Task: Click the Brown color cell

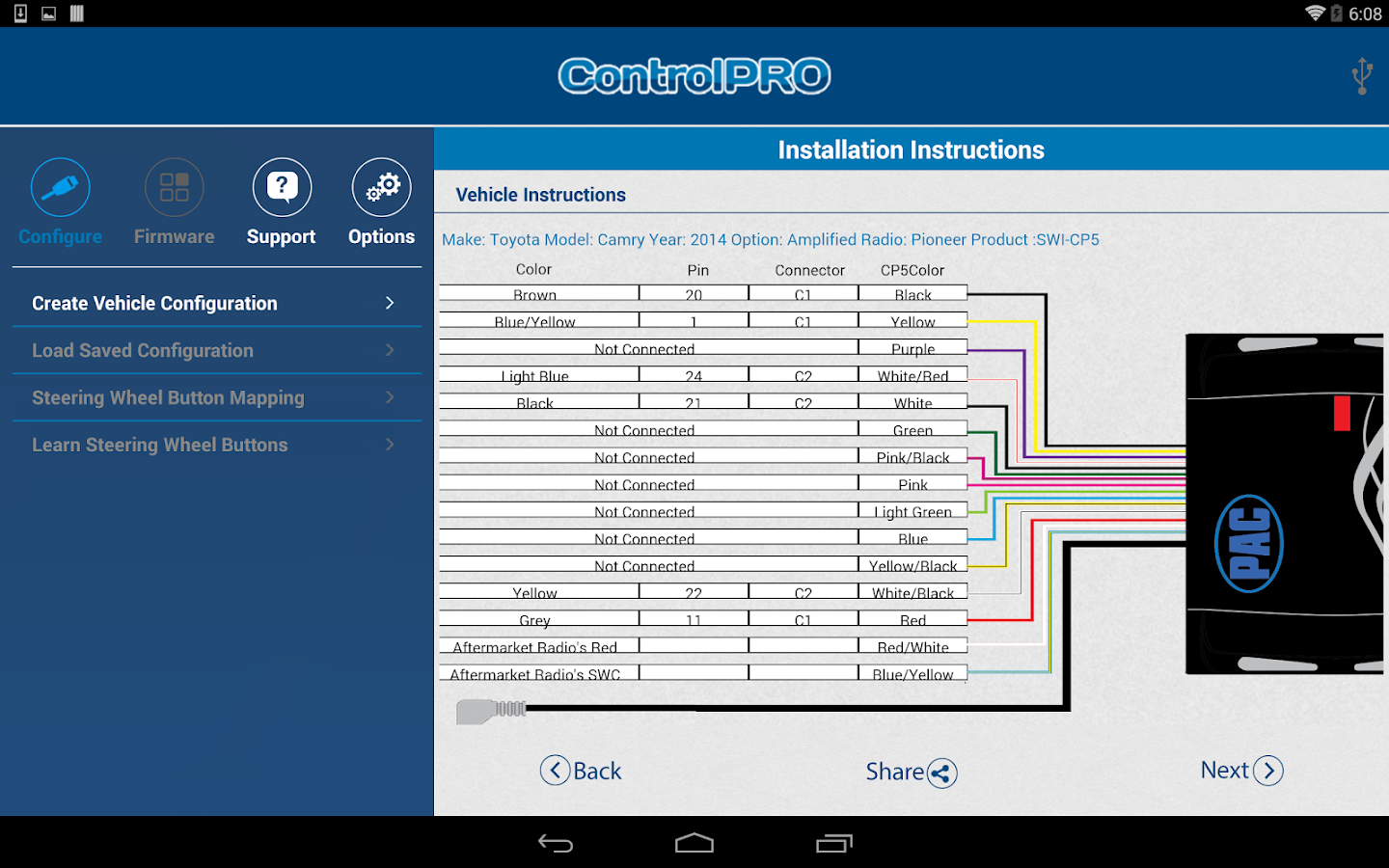Action: (x=539, y=292)
